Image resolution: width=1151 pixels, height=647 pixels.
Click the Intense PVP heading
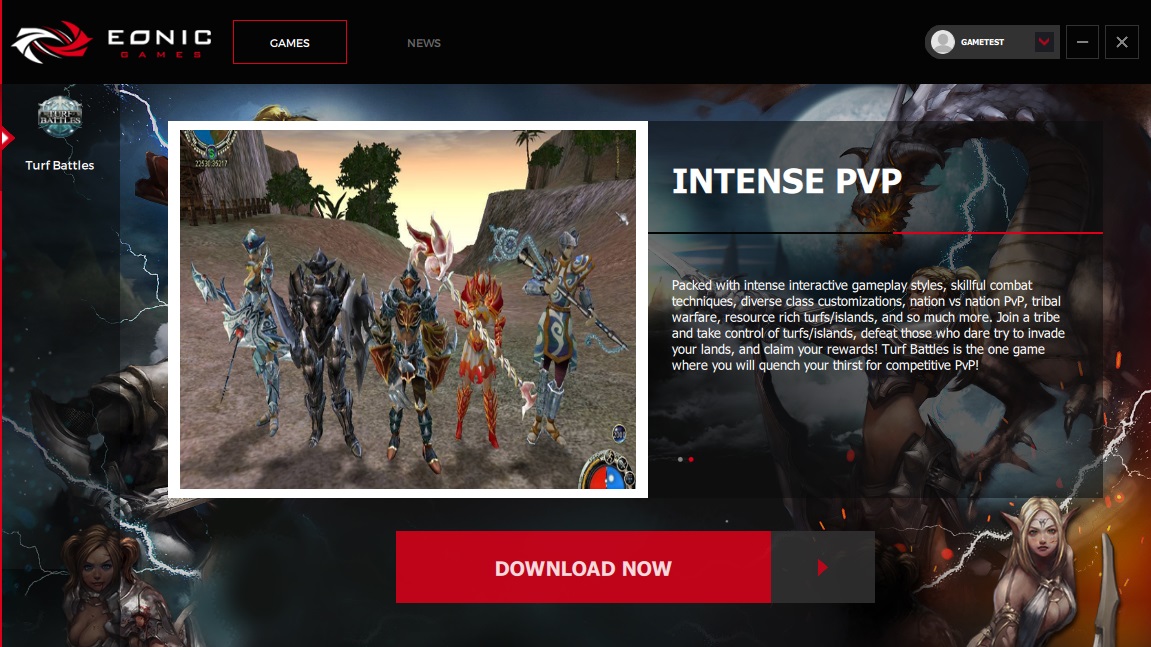(x=787, y=181)
